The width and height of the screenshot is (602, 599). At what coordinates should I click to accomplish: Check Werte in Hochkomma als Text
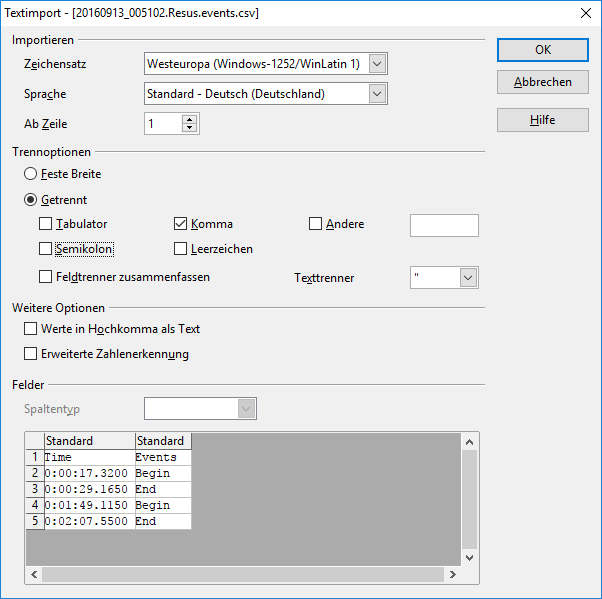(30, 329)
